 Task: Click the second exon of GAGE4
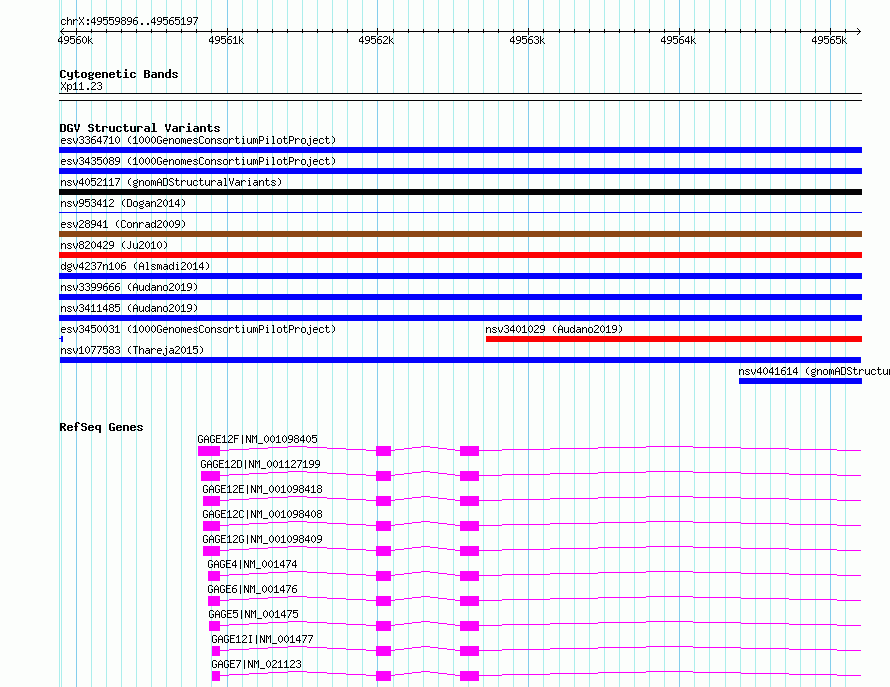pos(384,576)
